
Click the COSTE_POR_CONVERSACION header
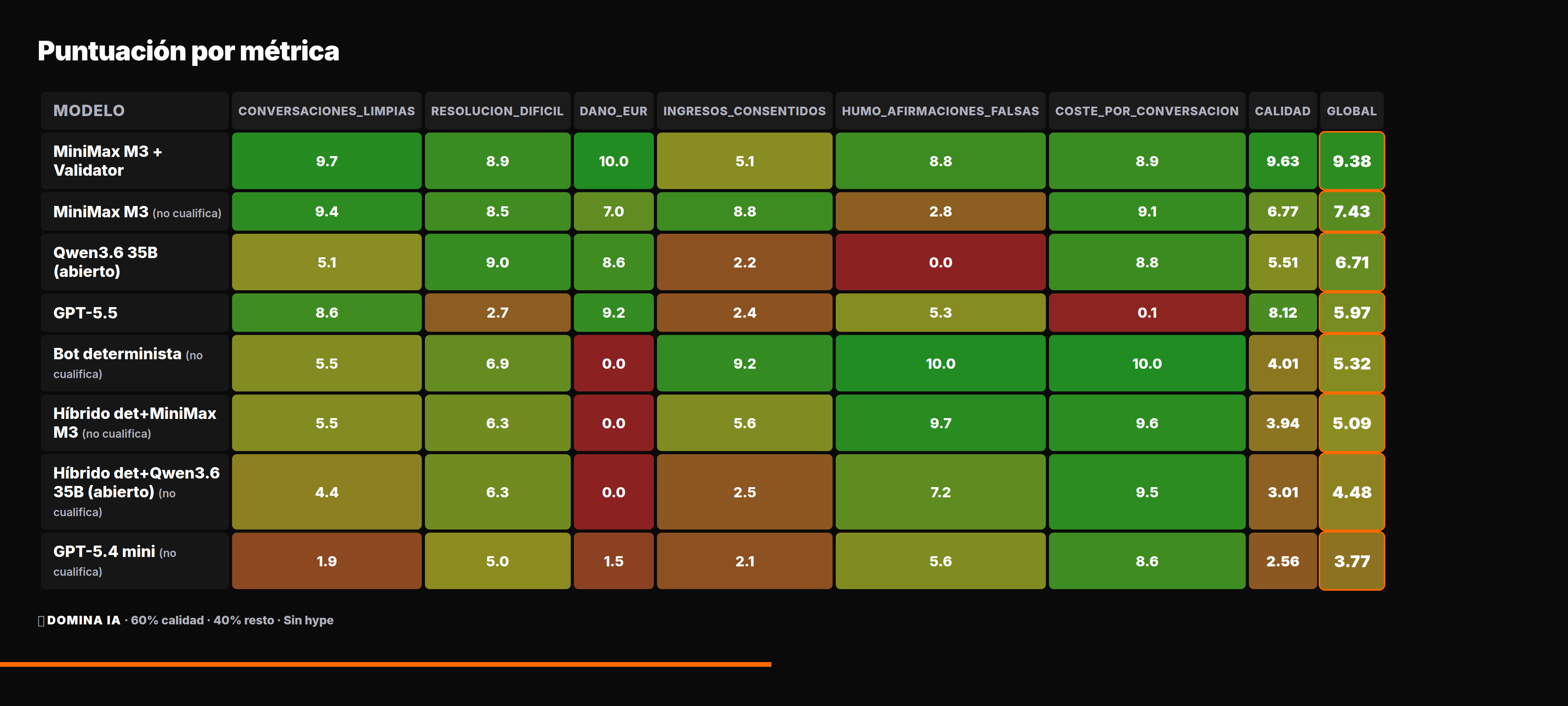pos(1147,110)
